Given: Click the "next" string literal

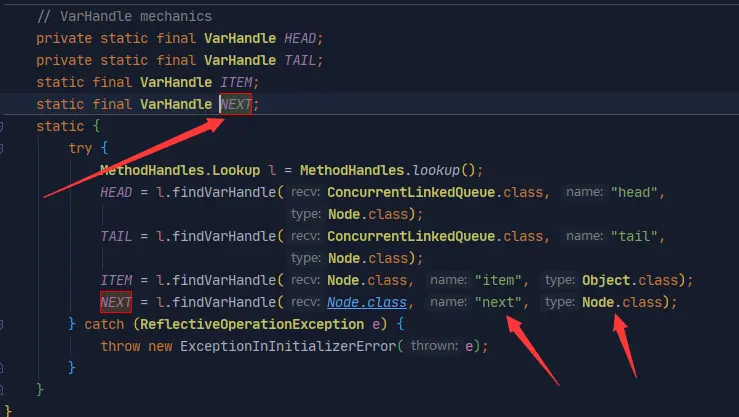Looking at the screenshot, I should 498,302.
